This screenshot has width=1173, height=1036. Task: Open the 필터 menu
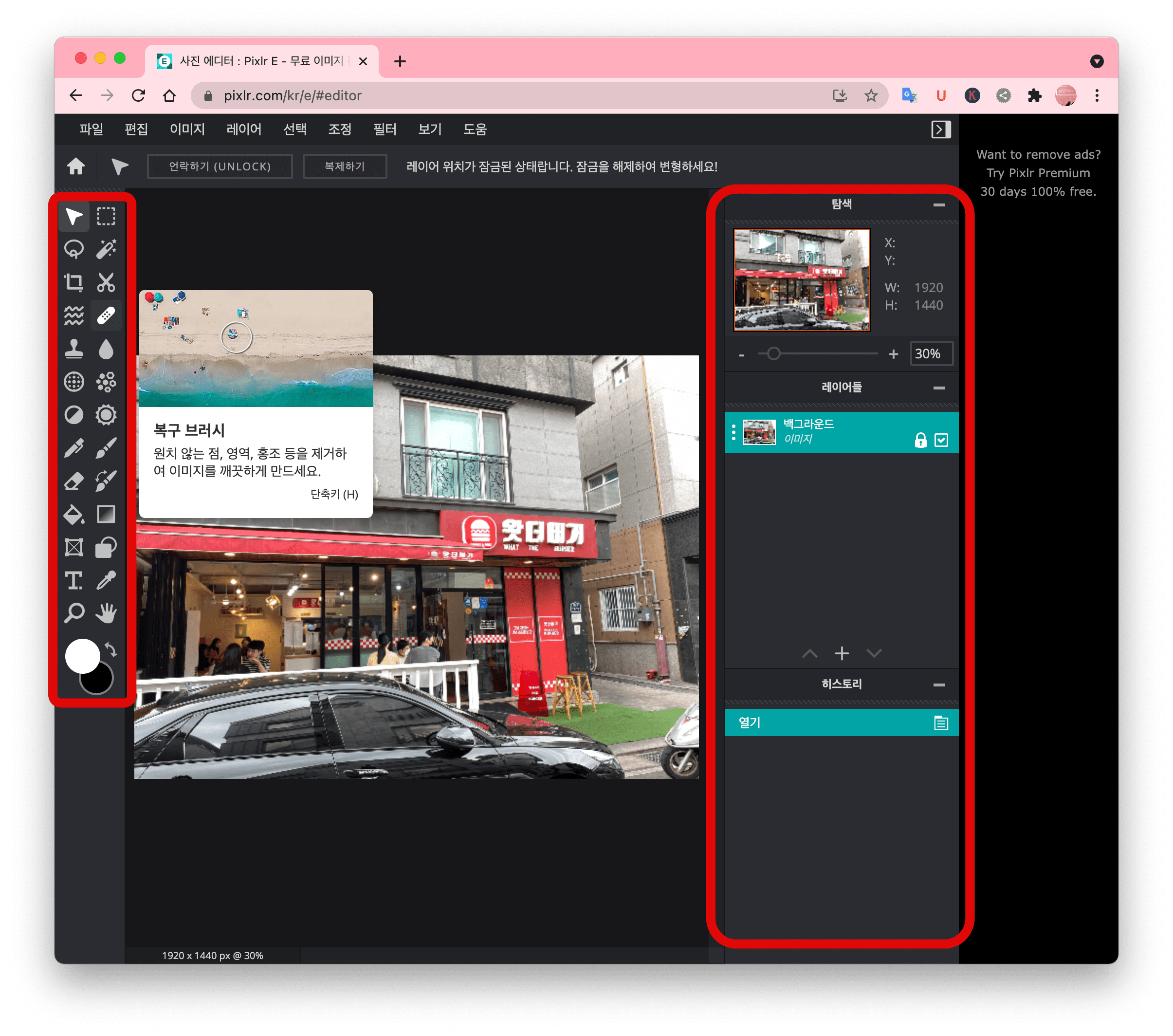click(385, 129)
